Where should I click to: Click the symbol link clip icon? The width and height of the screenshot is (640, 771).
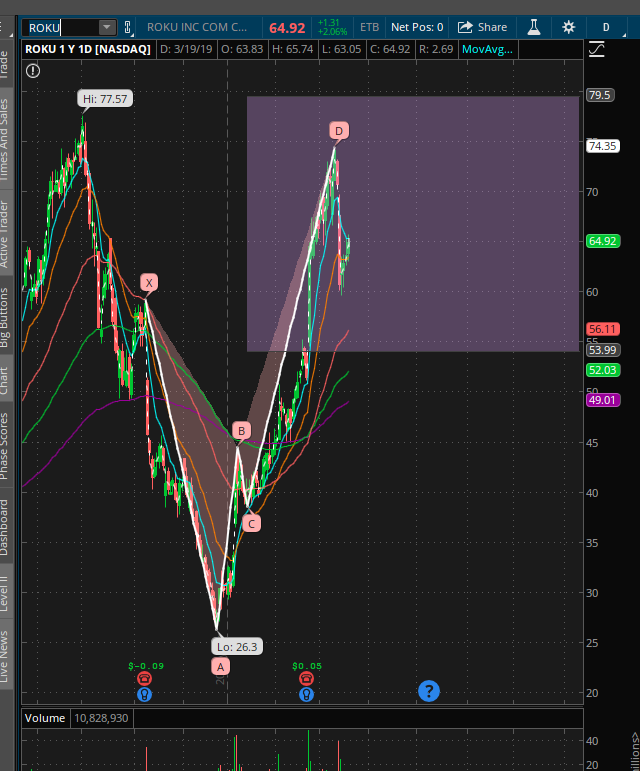(x=128, y=27)
